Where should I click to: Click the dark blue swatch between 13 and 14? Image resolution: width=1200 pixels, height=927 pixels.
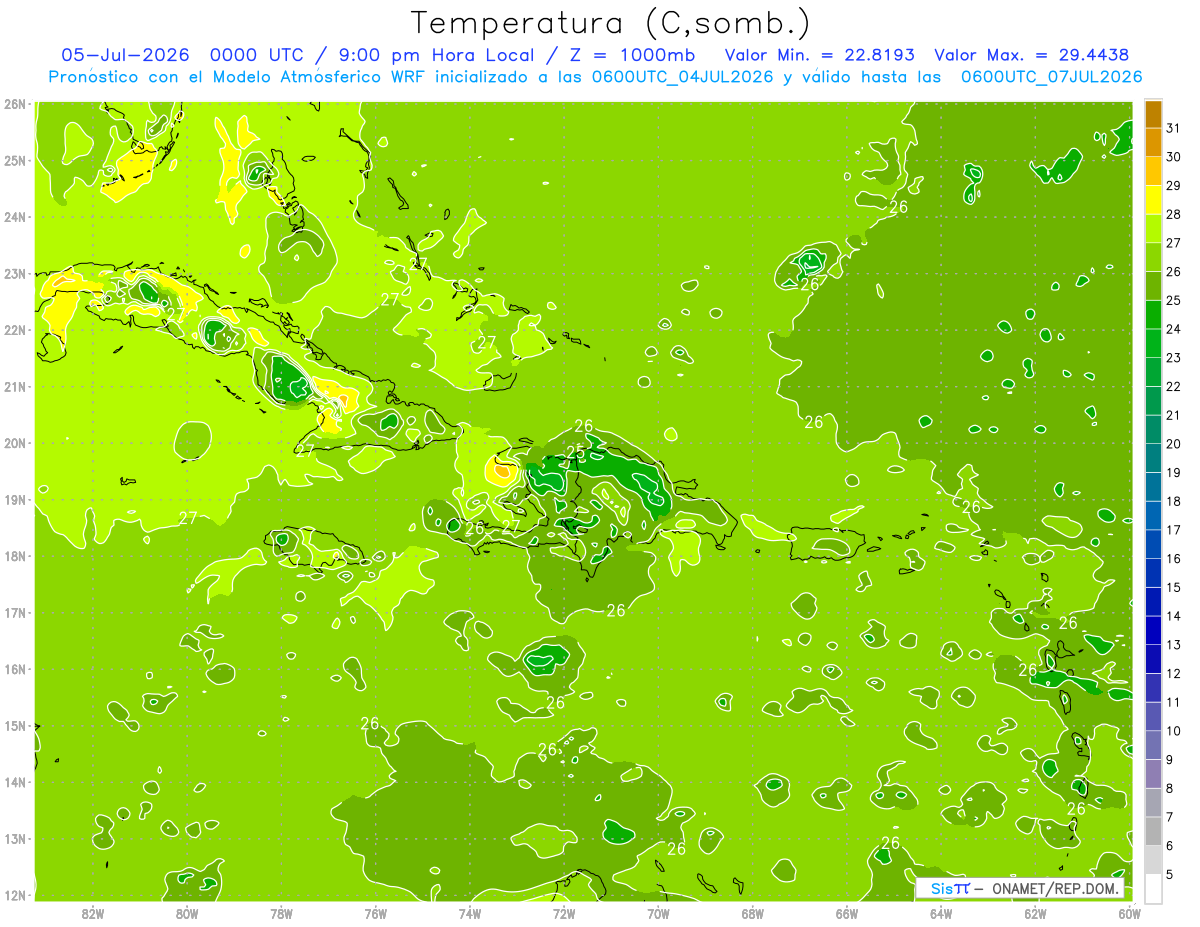pos(1153,630)
